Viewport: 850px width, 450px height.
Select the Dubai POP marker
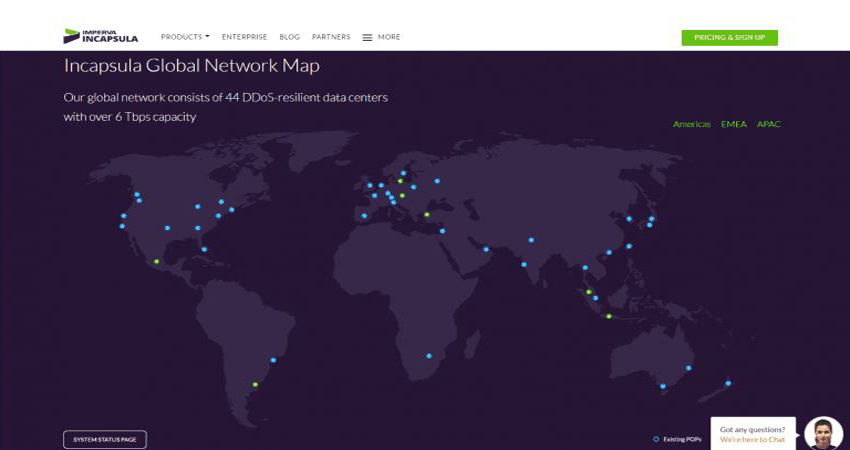click(x=486, y=249)
